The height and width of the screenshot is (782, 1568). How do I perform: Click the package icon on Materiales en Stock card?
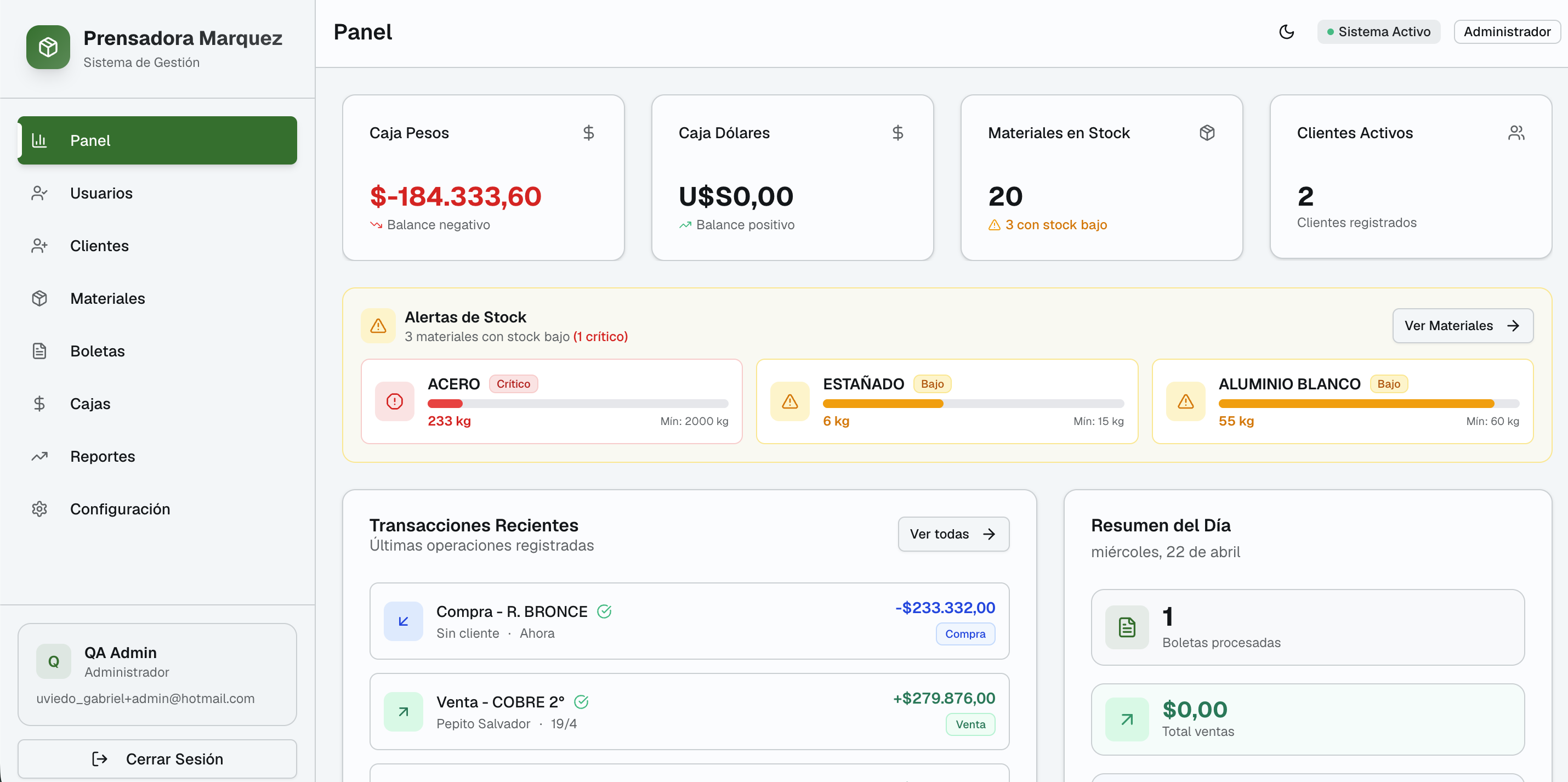pyautogui.click(x=1208, y=132)
